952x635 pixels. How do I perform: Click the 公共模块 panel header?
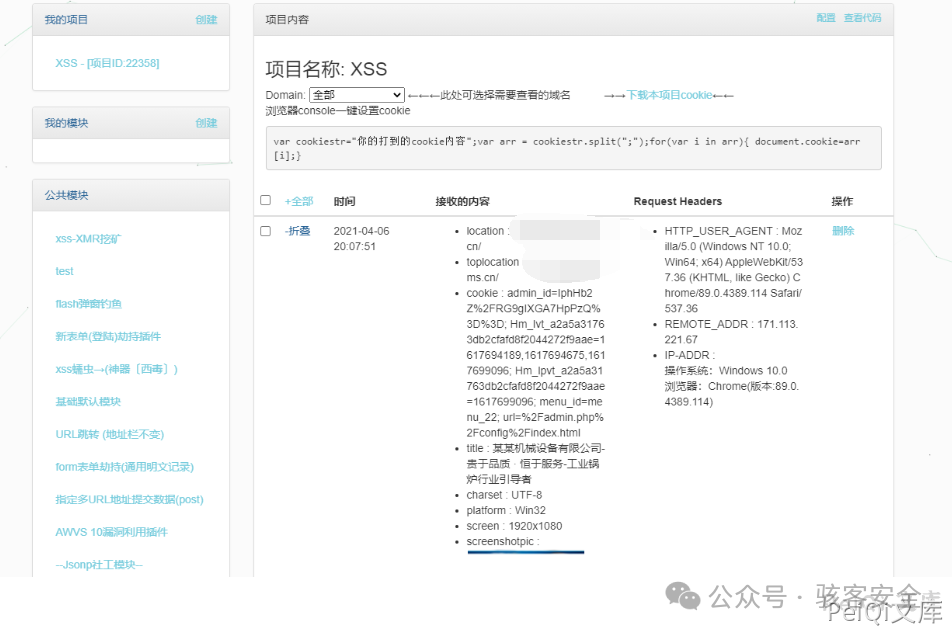tap(131, 195)
